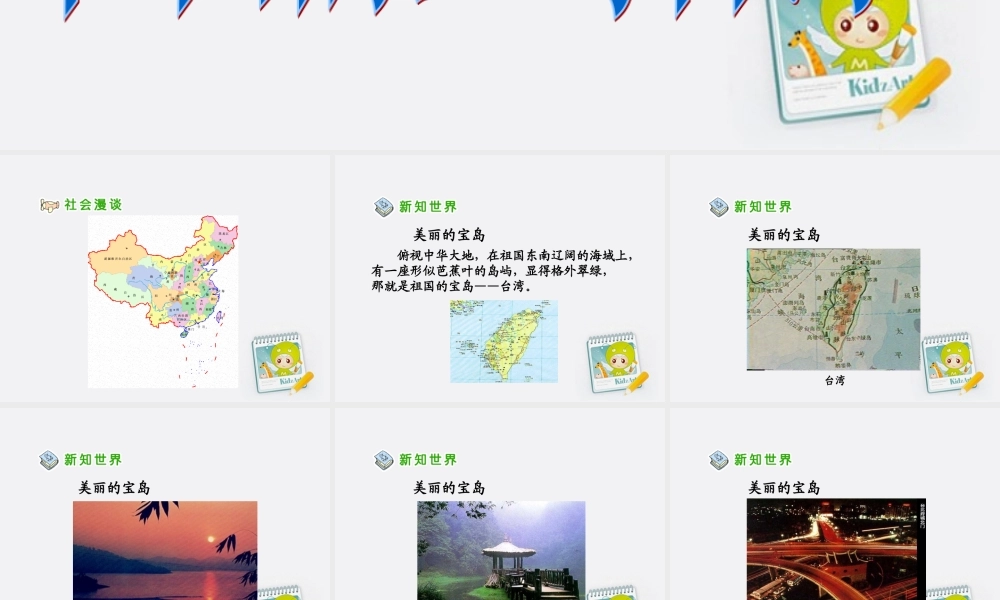Select the blue Taiwan island map image
Image resolution: width=1000 pixels, height=600 pixels.
pyautogui.click(x=504, y=342)
